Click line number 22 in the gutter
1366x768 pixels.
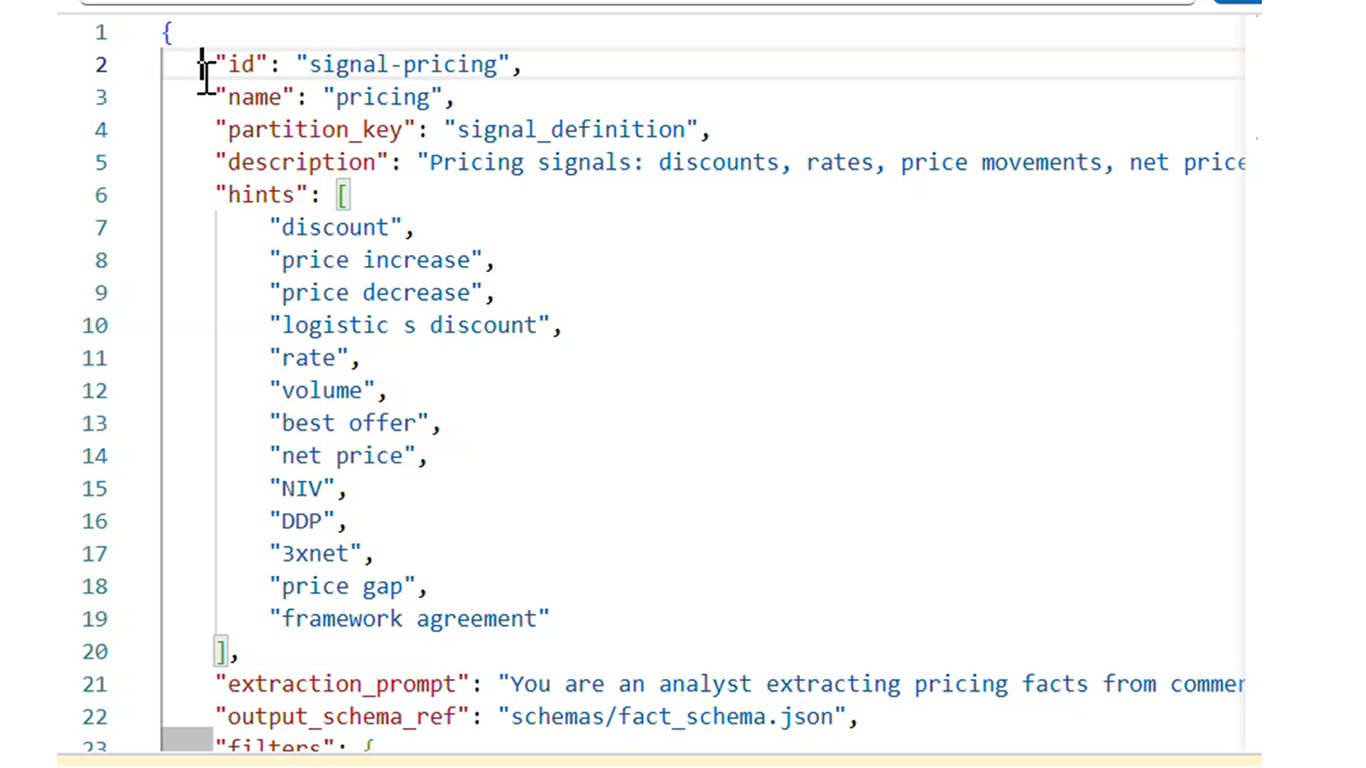(95, 717)
